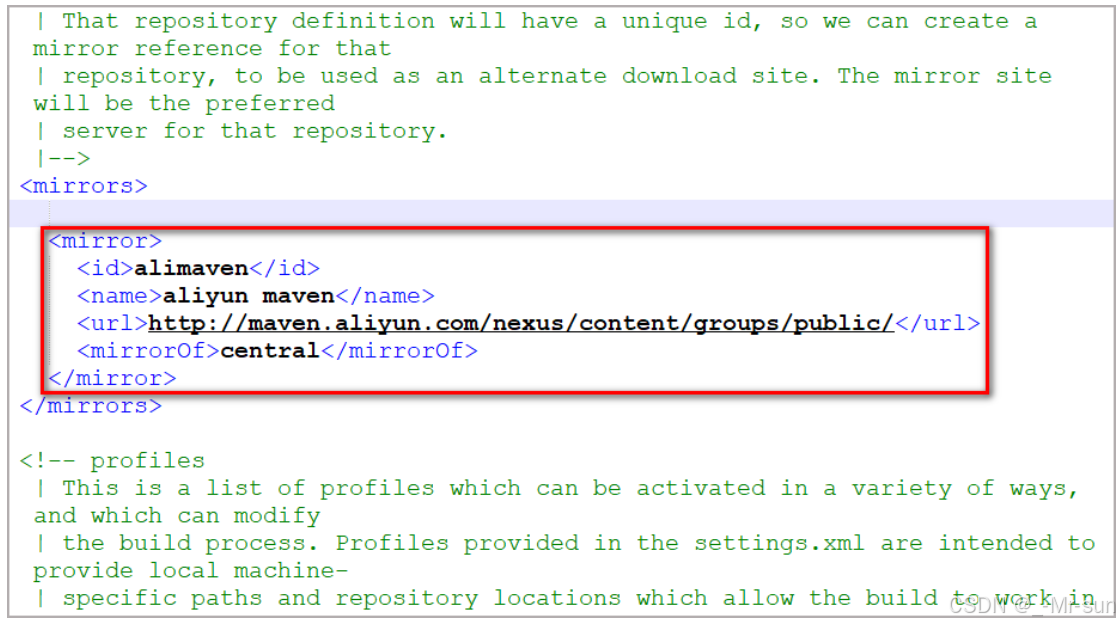The width and height of the screenshot is (1120, 625).
Task: Click the line 'and which can modify'
Action: pyautogui.click(x=177, y=516)
